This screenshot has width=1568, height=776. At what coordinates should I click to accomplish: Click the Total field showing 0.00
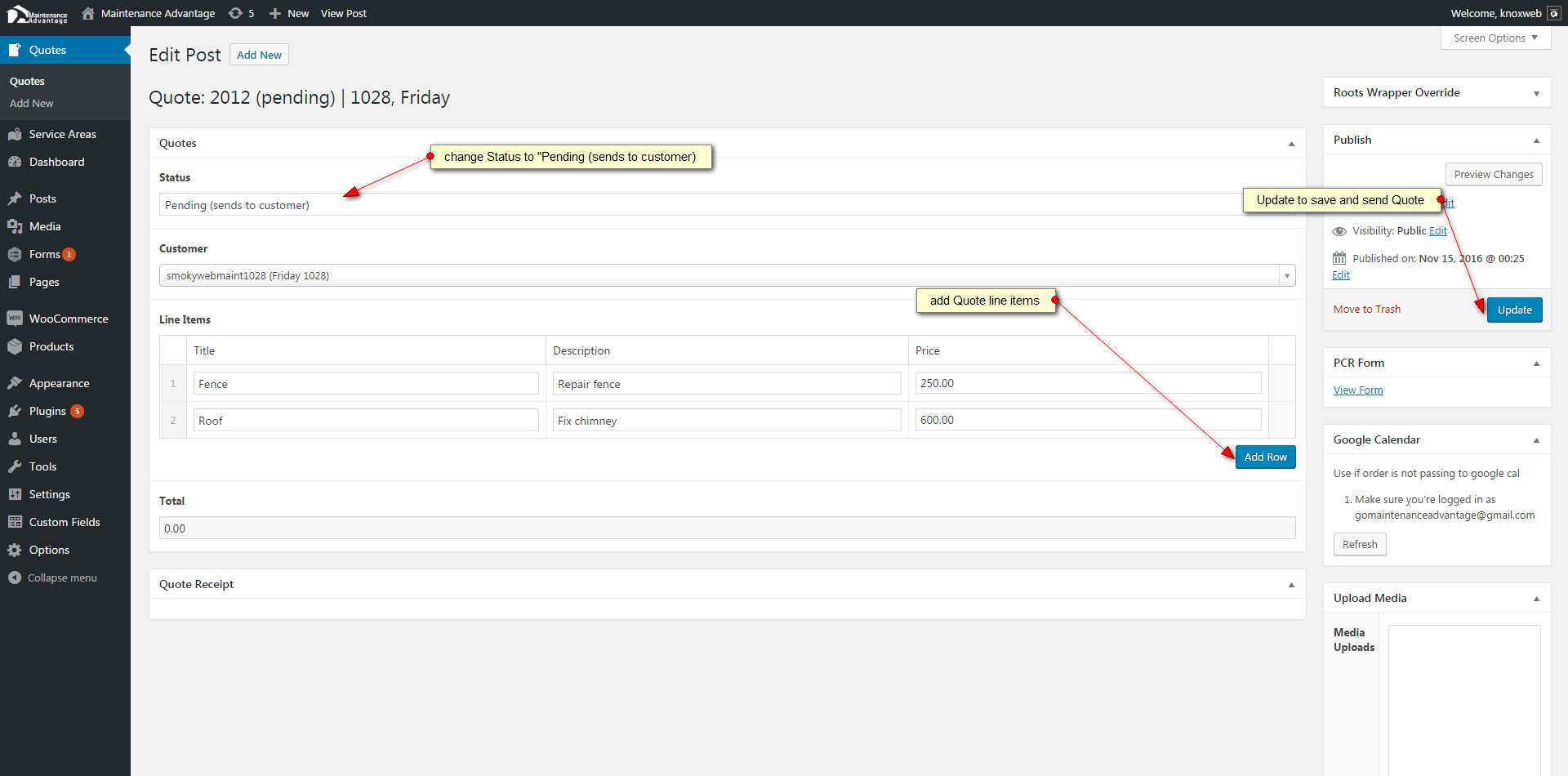728,528
